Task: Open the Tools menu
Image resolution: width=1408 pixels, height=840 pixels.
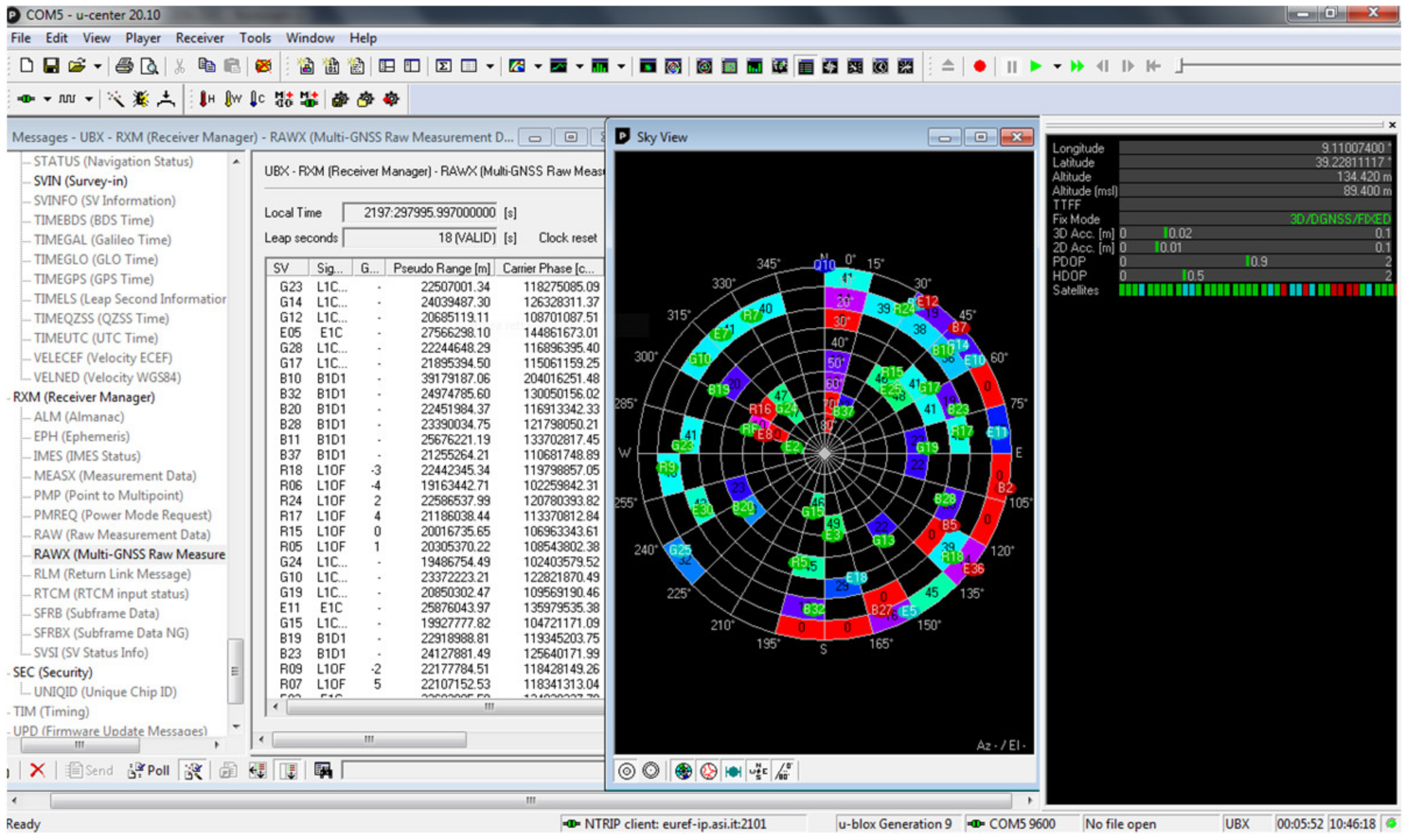Action: 255,38
